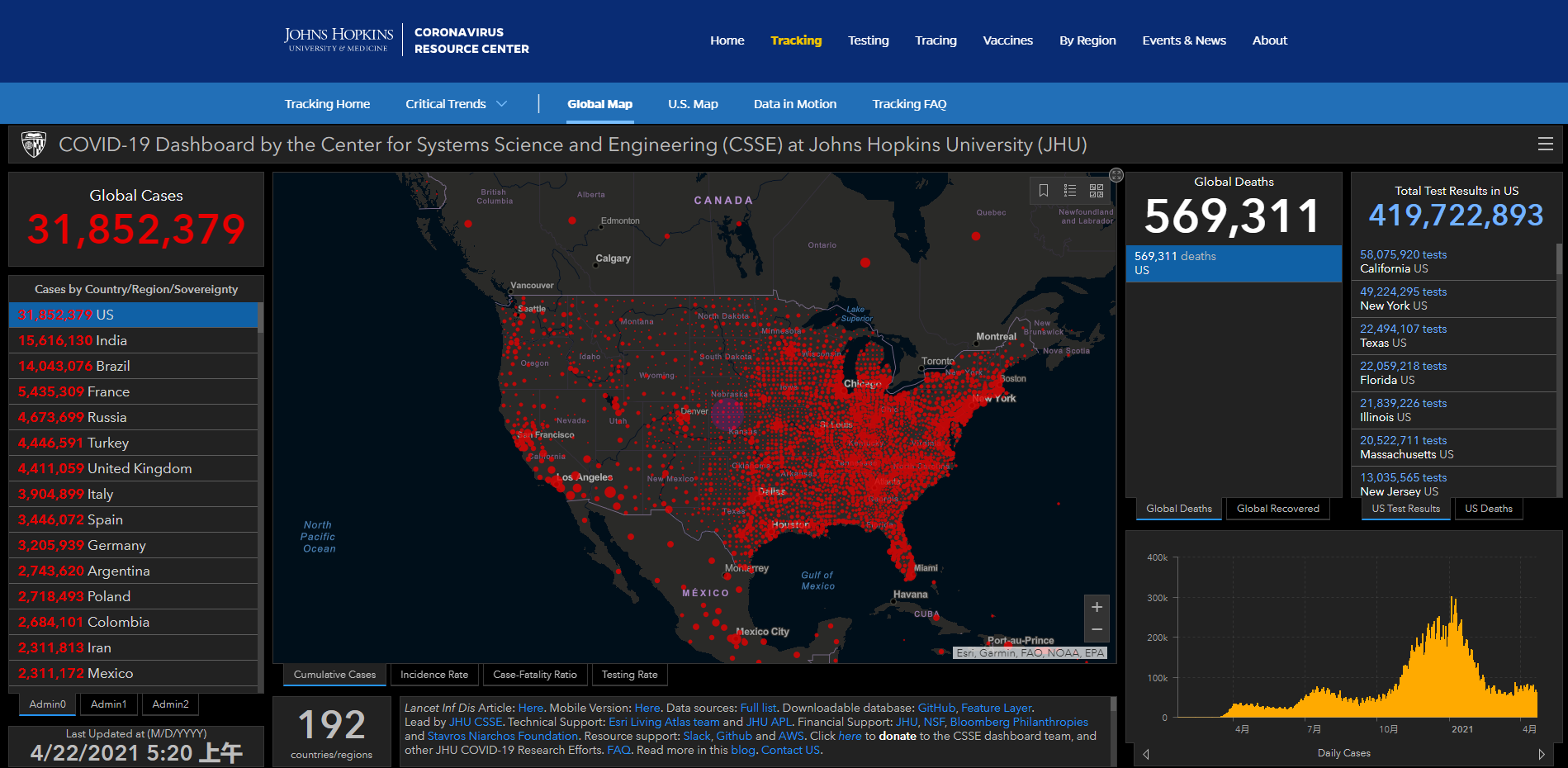
Task: Click the Texas US tests row
Action: 1453,336
